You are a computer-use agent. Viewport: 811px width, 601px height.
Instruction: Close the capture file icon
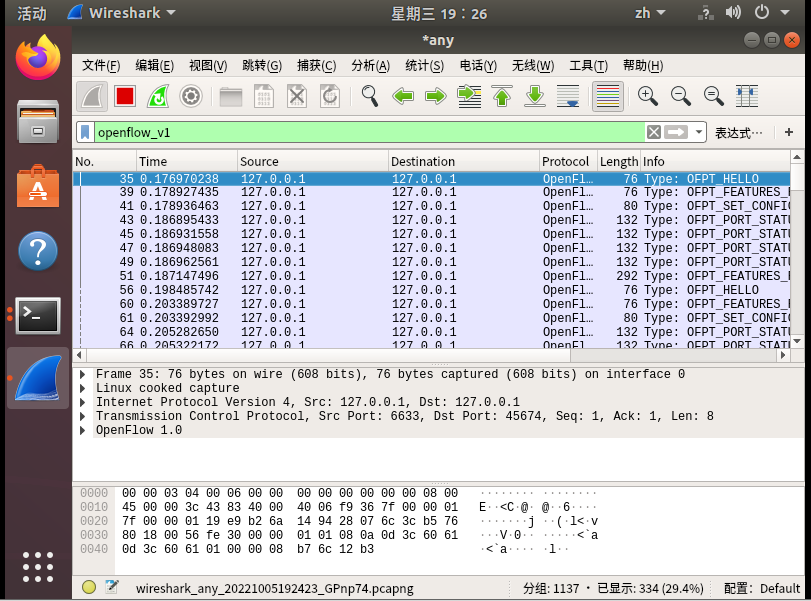(297, 96)
